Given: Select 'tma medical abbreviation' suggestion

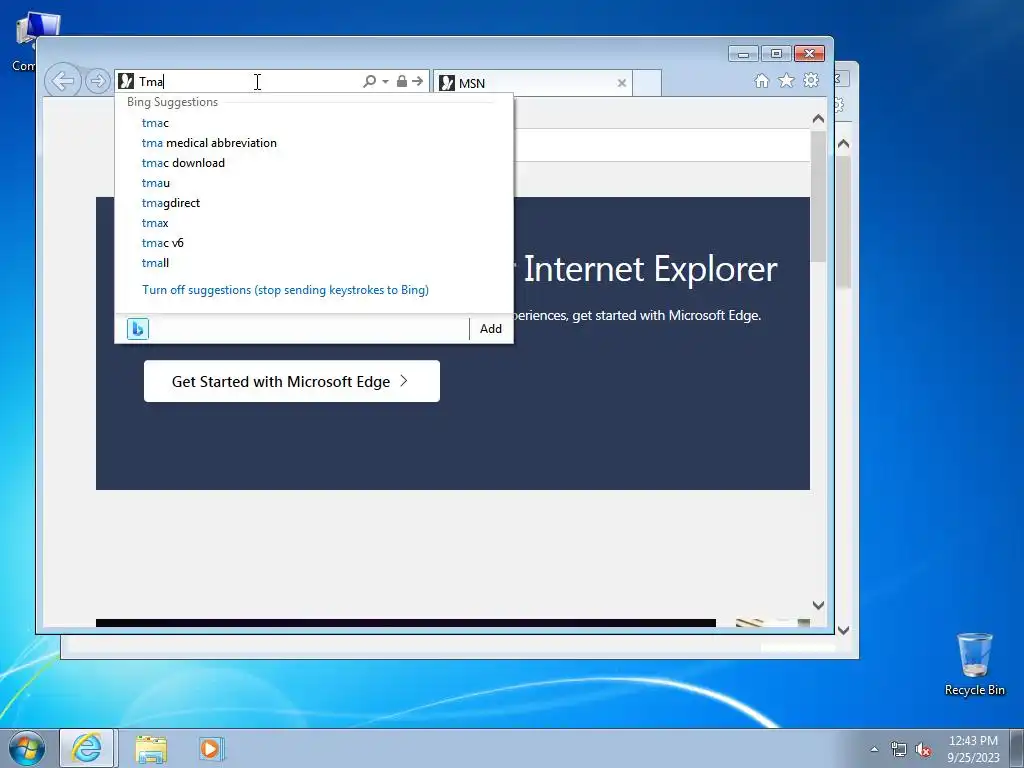Looking at the screenshot, I should pyautogui.click(x=209, y=143).
